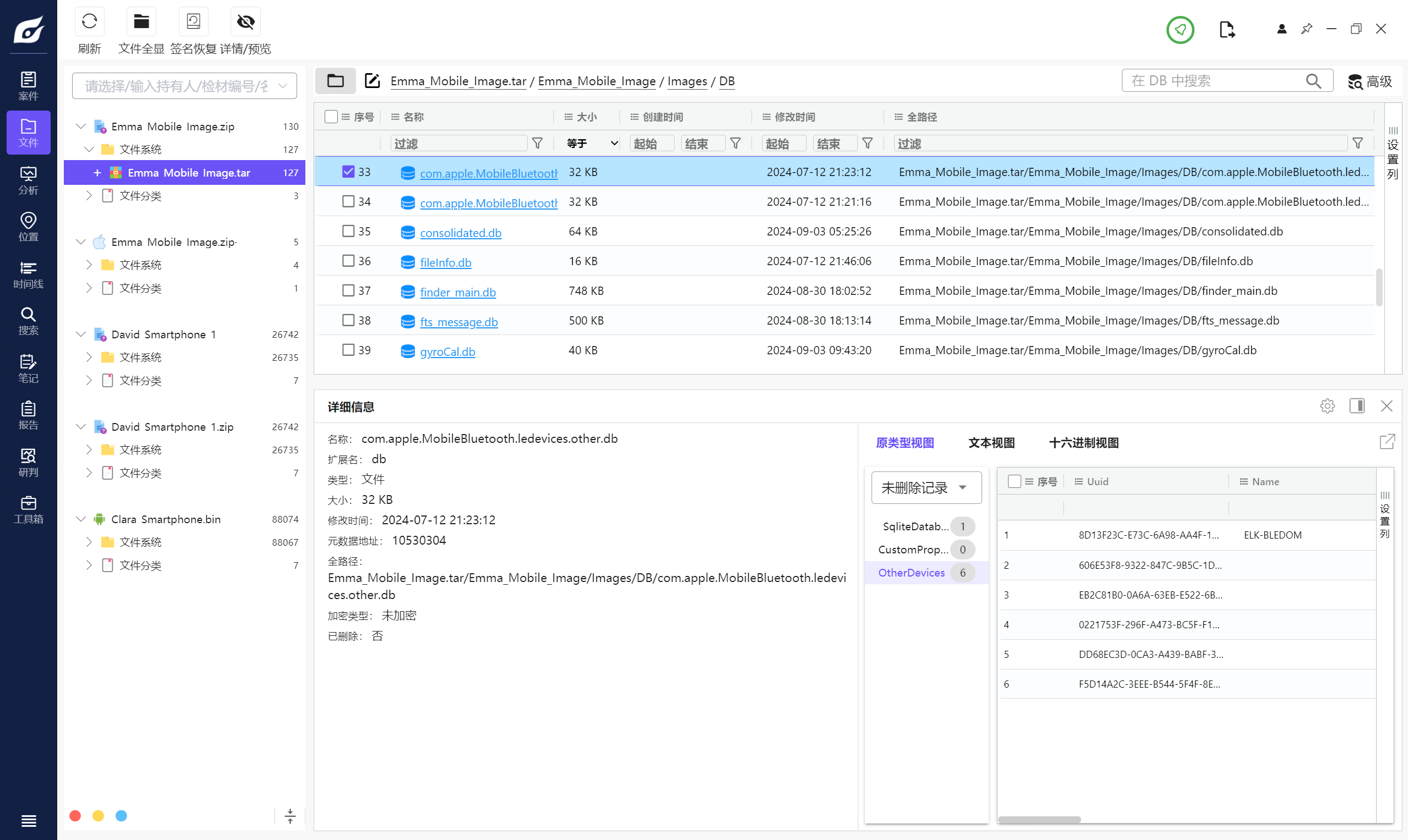
Task: Toggle 详情/预览 eye-slash icon
Action: pos(245,22)
